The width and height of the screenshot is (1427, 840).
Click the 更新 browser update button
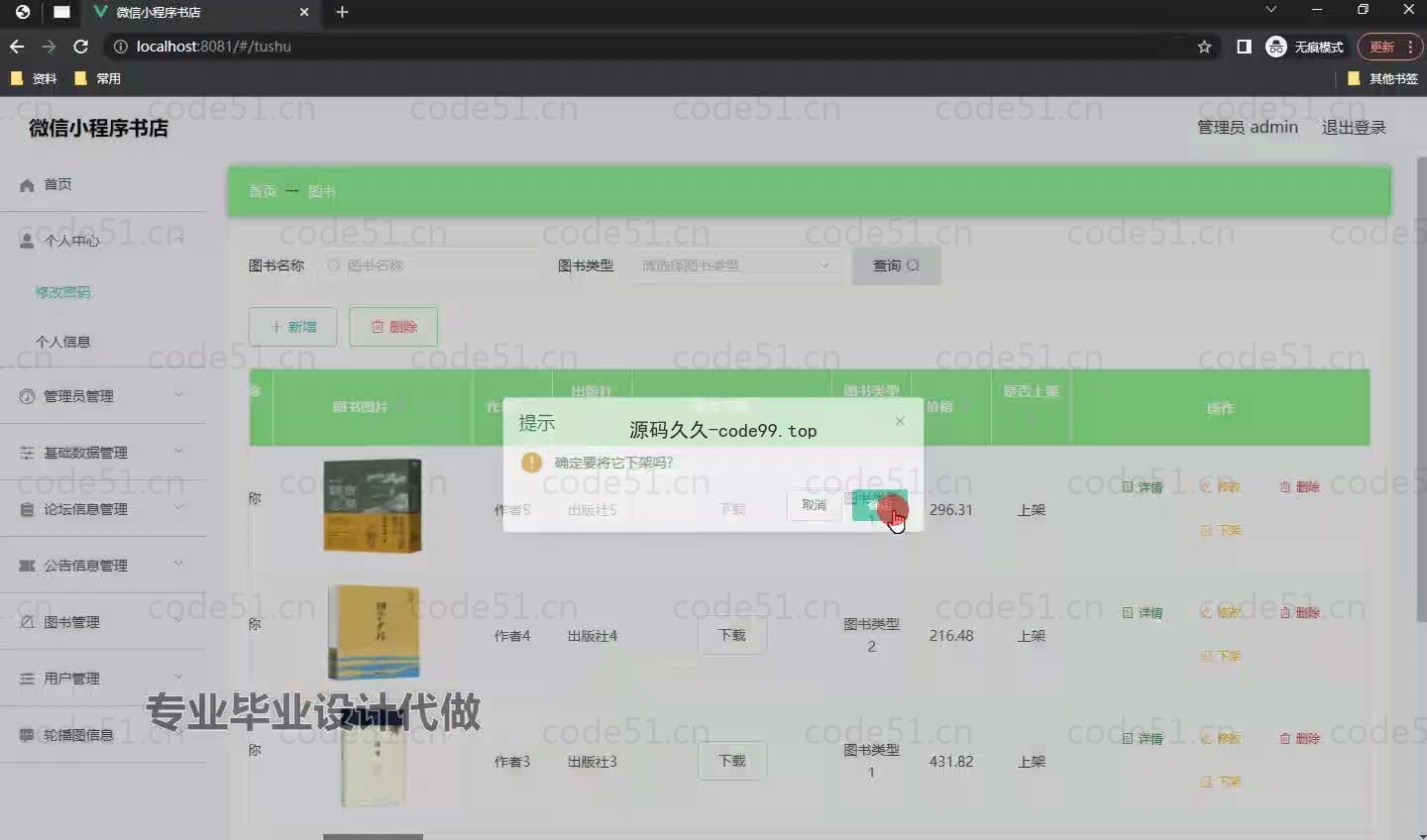[x=1389, y=47]
